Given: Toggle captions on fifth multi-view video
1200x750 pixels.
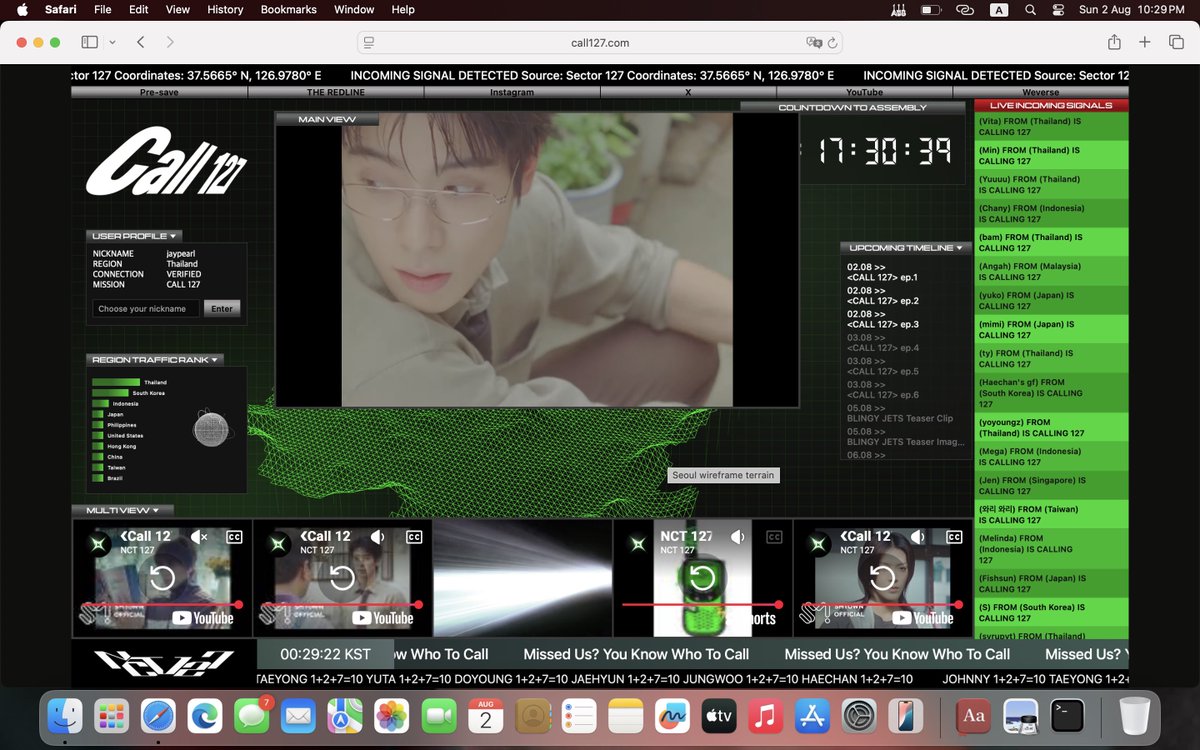Looking at the screenshot, I should (954, 537).
